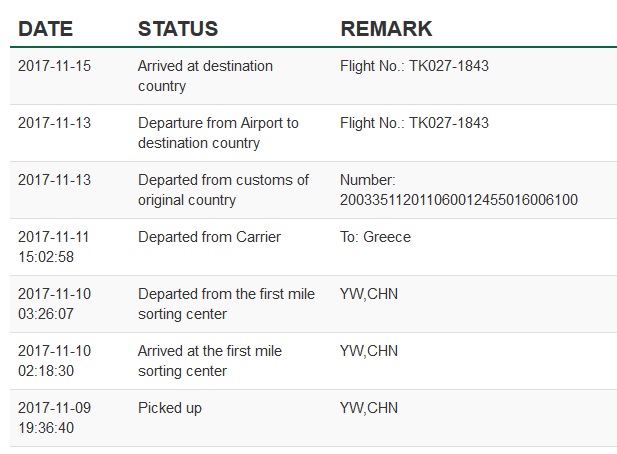The image size is (617, 454).
Task: Click YW,CHN remark in Picked up row
Action: 369,408
